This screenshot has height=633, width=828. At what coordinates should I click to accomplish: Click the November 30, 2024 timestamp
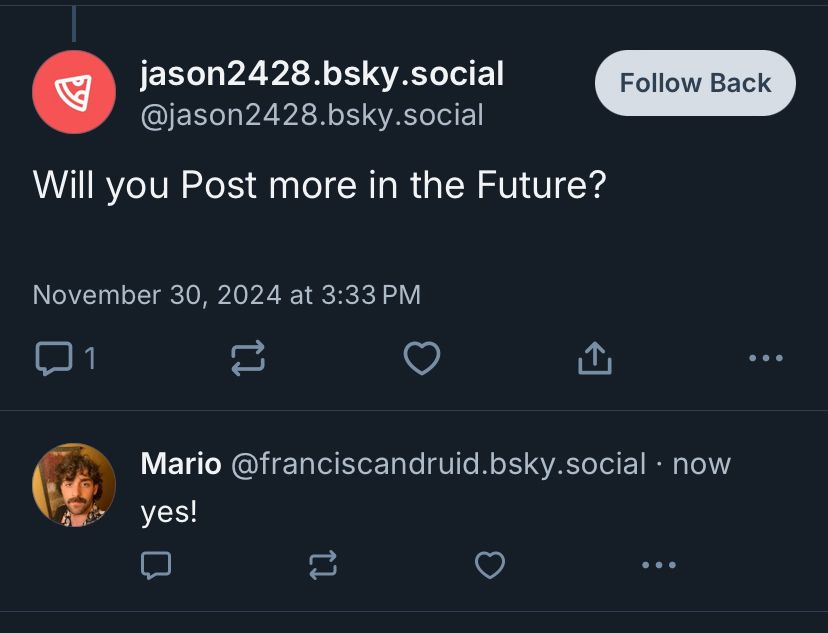pyautogui.click(x=227, y=295)
